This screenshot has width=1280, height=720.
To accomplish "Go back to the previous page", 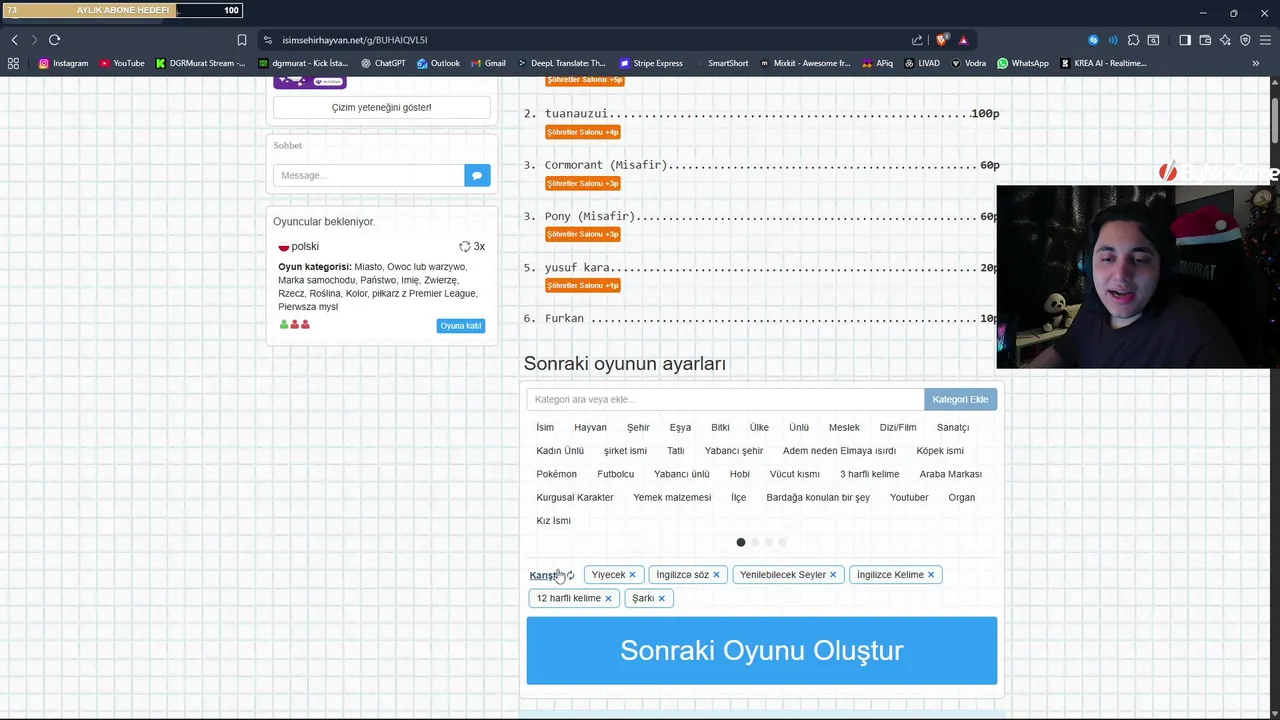I will 15,40.
